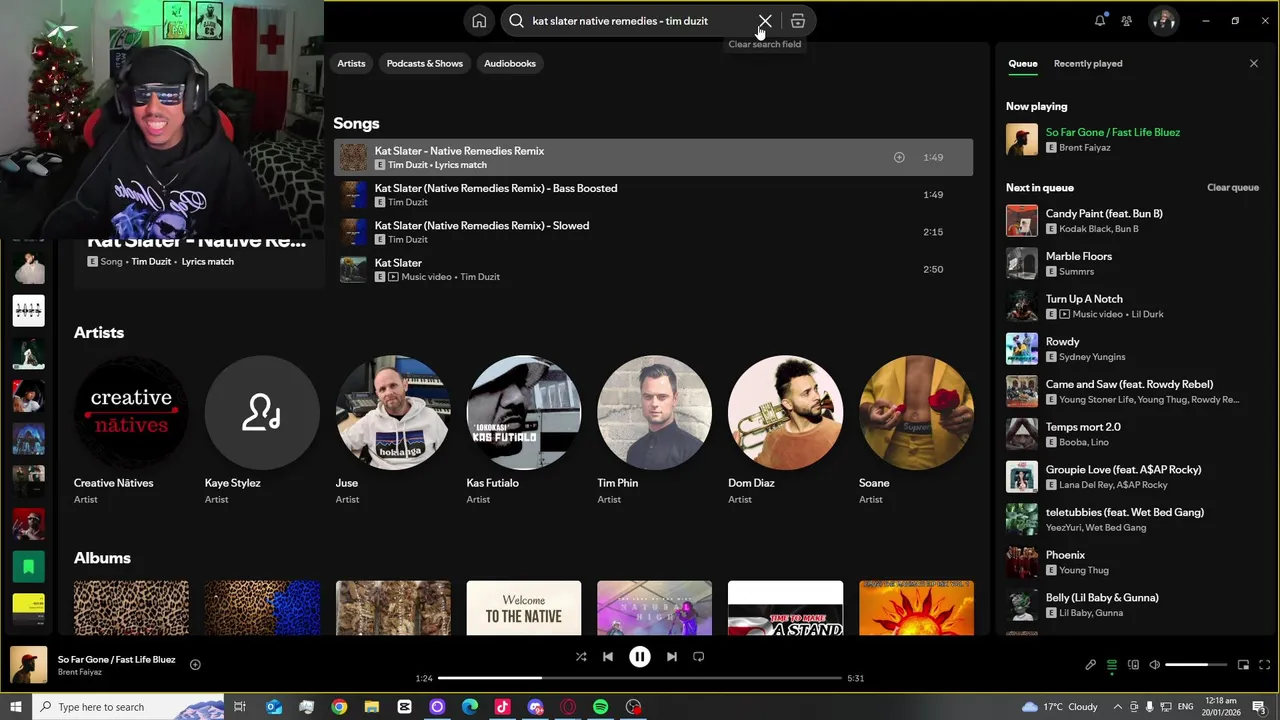Add So Far Gone to Liked Songs in the now playing bar
1280x720 pixels.
pyautogui.click(x=195, y=665)
